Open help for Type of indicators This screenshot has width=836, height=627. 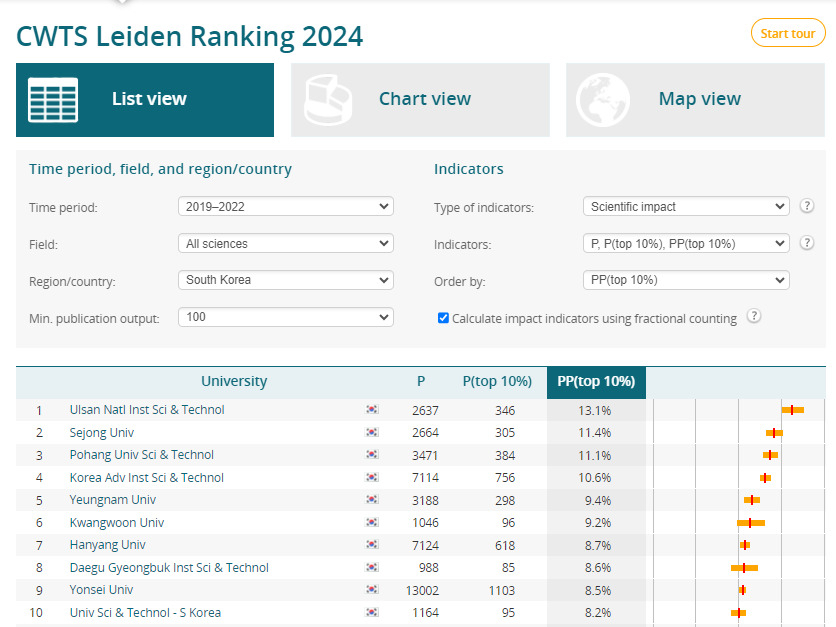[x=807, y=206]
